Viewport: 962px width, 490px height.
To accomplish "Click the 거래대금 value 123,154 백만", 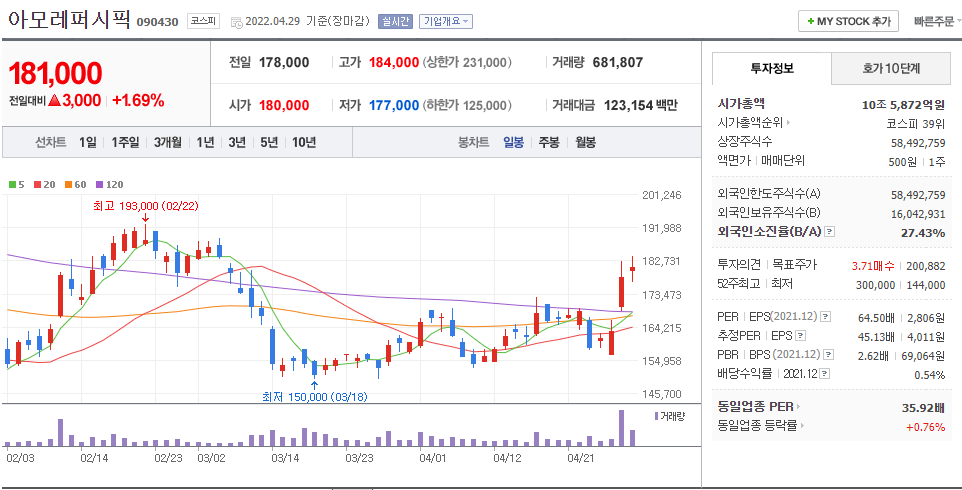I will tap(641, 105).
